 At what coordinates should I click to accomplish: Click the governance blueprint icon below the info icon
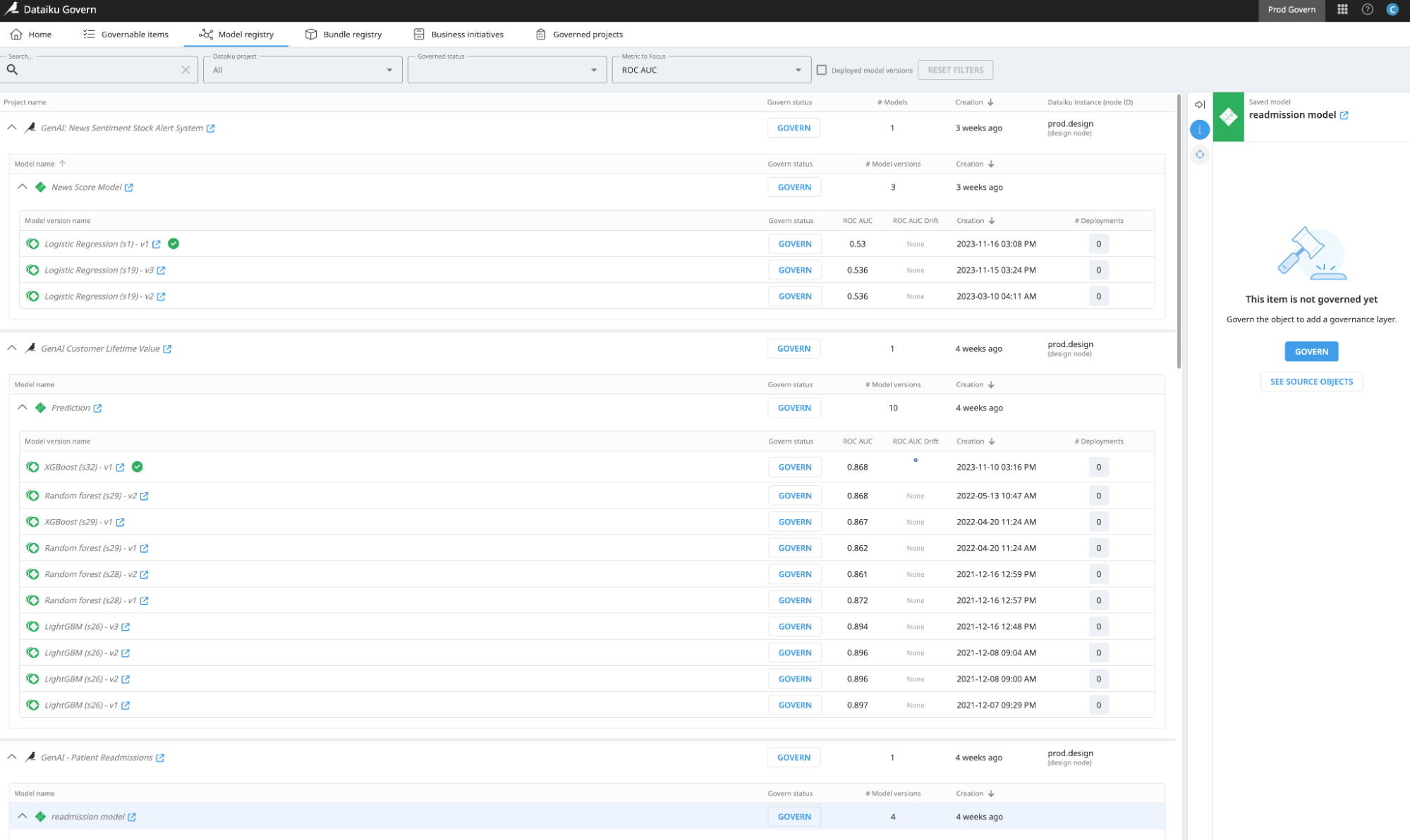pyautogui.click(x=1199, y=154)
